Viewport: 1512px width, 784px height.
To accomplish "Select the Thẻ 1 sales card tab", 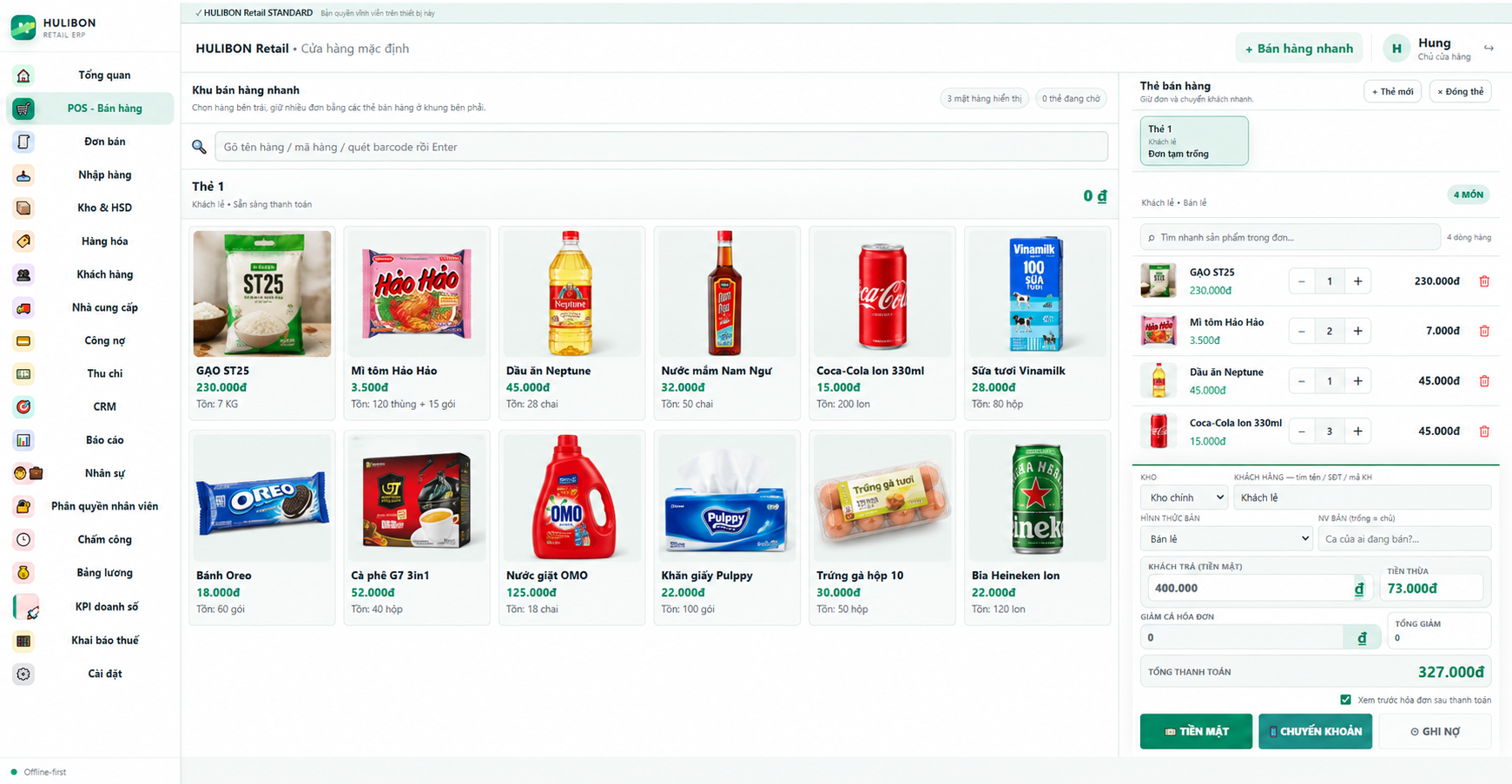I will point(1194,141).
